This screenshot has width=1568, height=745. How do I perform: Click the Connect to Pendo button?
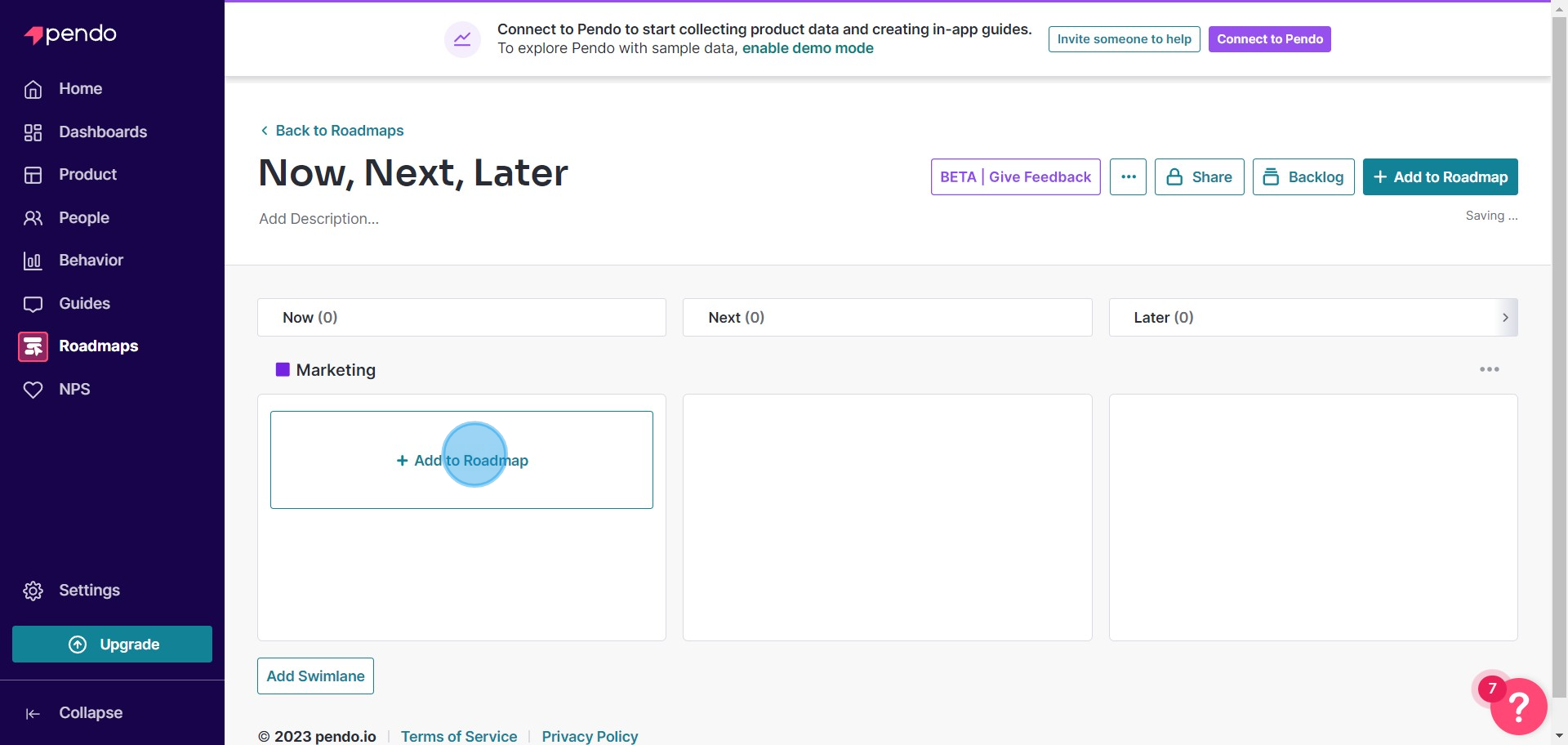(1269, 39)
